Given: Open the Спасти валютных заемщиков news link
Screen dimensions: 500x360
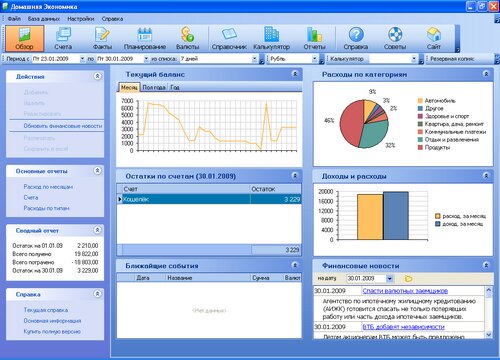Looking at the screenshot, I should pyautogui.click(x=405, y=291).
